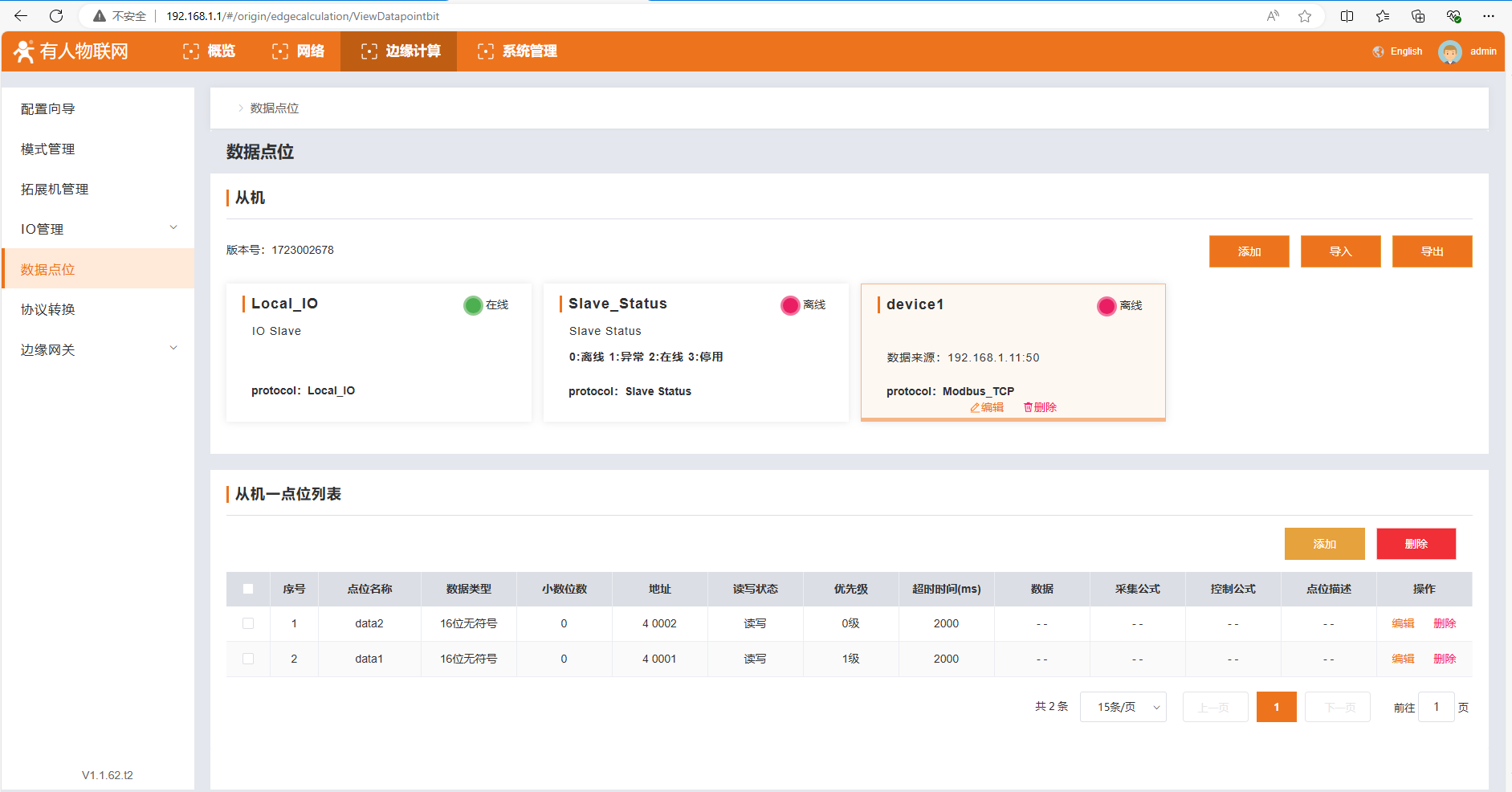Add page to favorites star icon
The height and width of the screenshot is (792, 1512).
tap(1305, 16)
